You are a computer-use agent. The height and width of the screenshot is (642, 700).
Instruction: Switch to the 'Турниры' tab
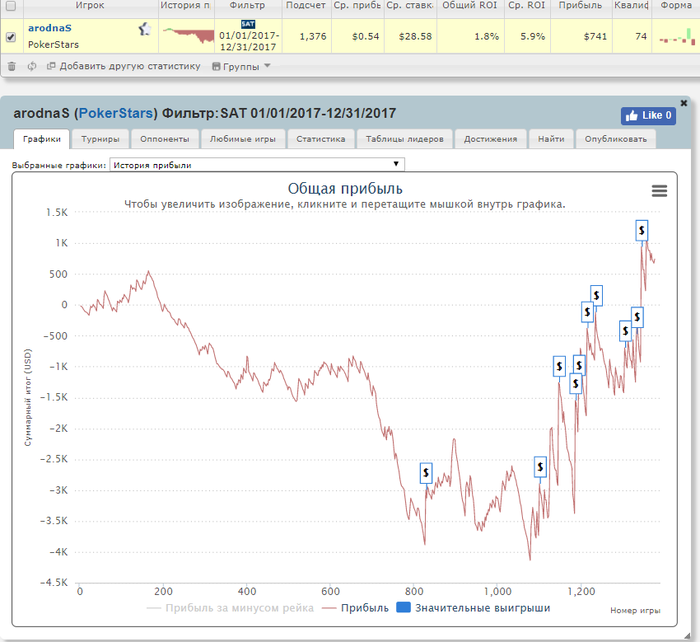pyautogui.click(x=100, y=139)
